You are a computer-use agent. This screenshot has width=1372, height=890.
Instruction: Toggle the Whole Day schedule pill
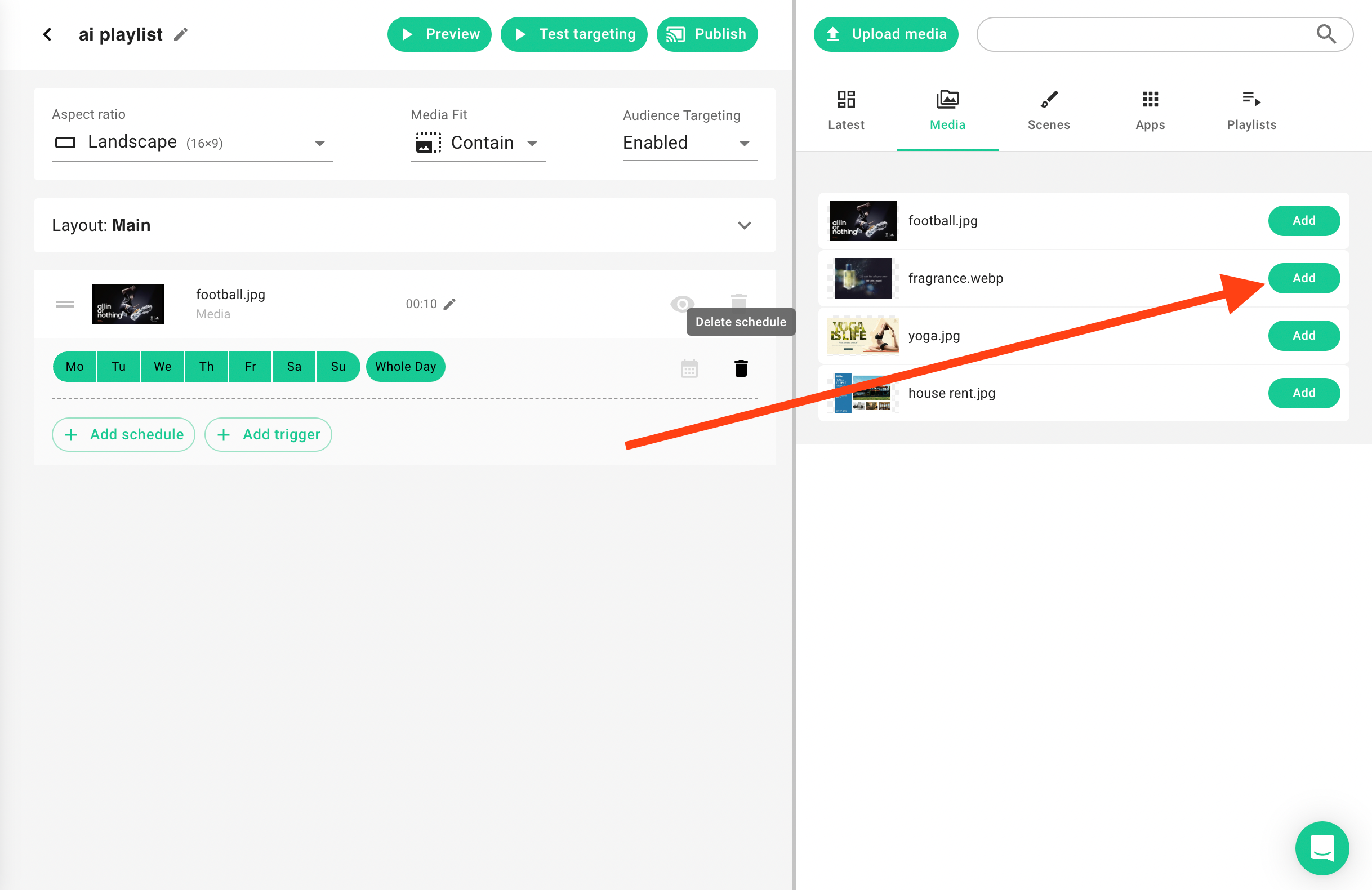click(406, 367)
